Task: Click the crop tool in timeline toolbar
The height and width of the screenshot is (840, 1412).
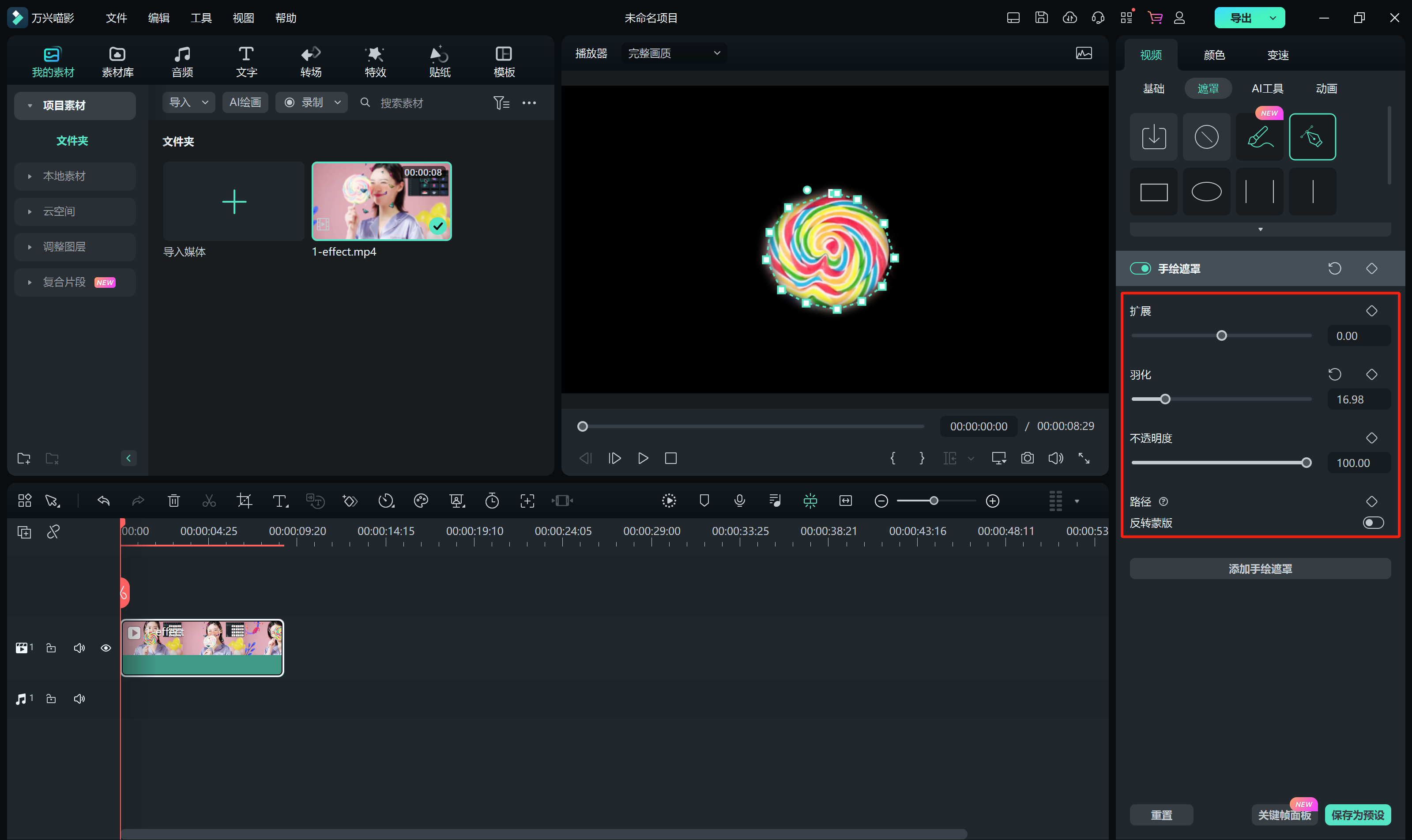Action: pos(245,501)
